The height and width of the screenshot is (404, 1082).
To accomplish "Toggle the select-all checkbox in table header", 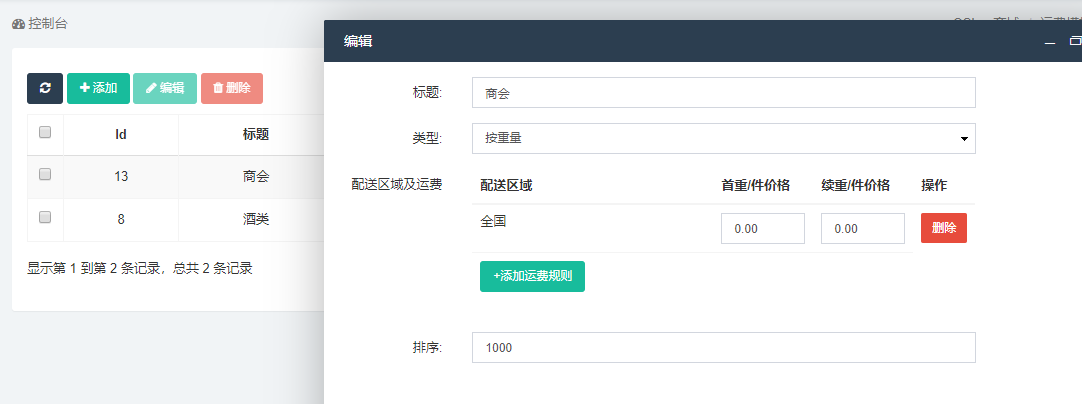I will (44, 132).
